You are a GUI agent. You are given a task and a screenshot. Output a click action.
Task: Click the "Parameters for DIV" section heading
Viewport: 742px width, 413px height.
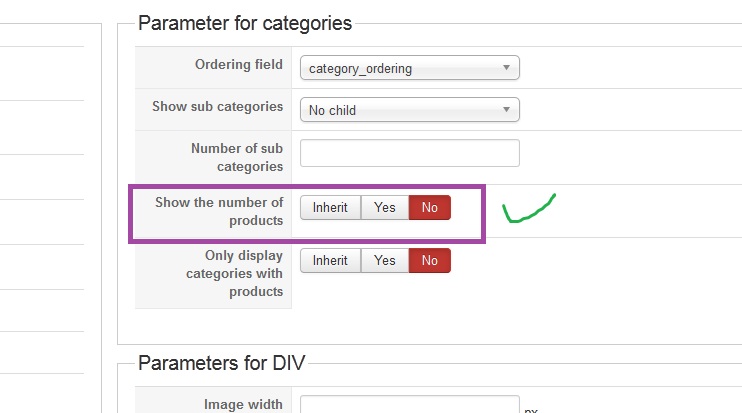[221, 363]
